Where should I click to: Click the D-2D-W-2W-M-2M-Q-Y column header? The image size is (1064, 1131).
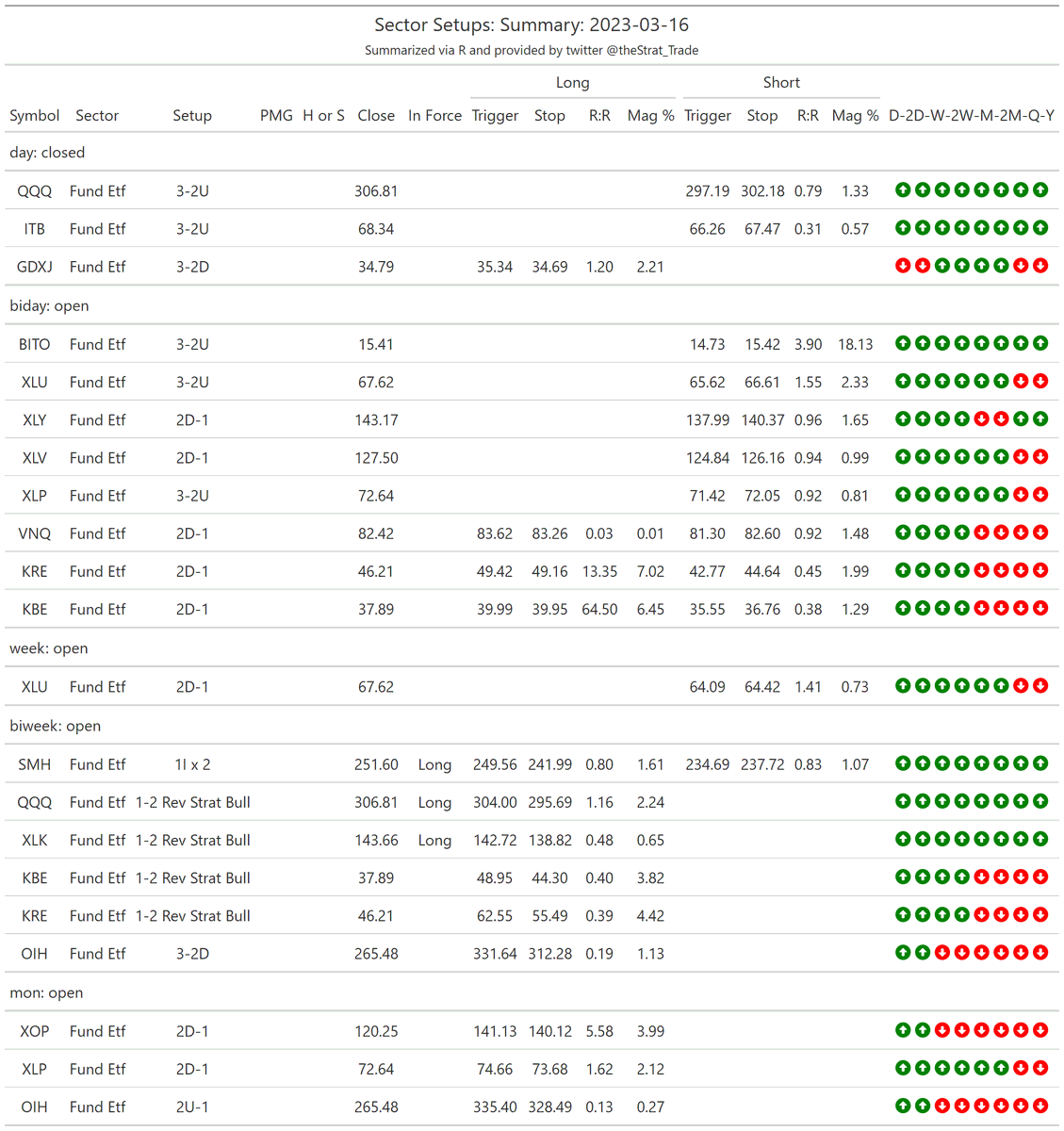click(972, 116)
